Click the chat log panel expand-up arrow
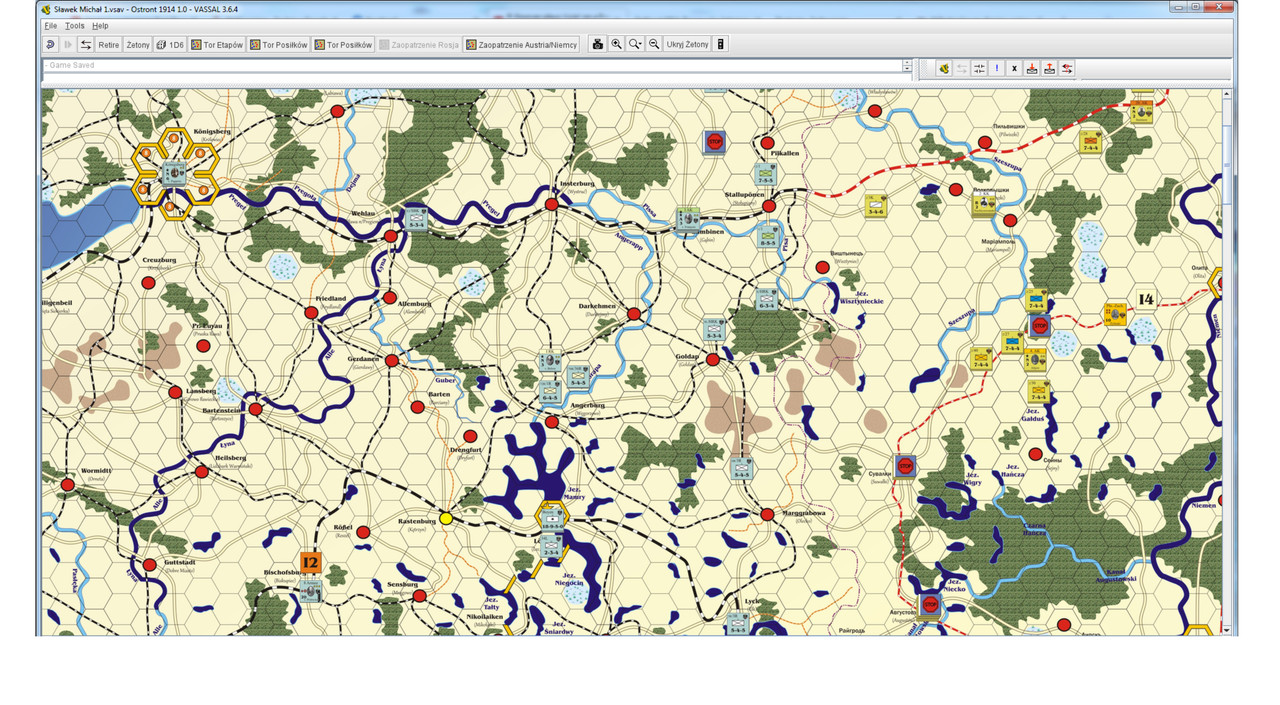This screenshot has height=705, width=1280. pyautogui.click(x=907, y=63)
